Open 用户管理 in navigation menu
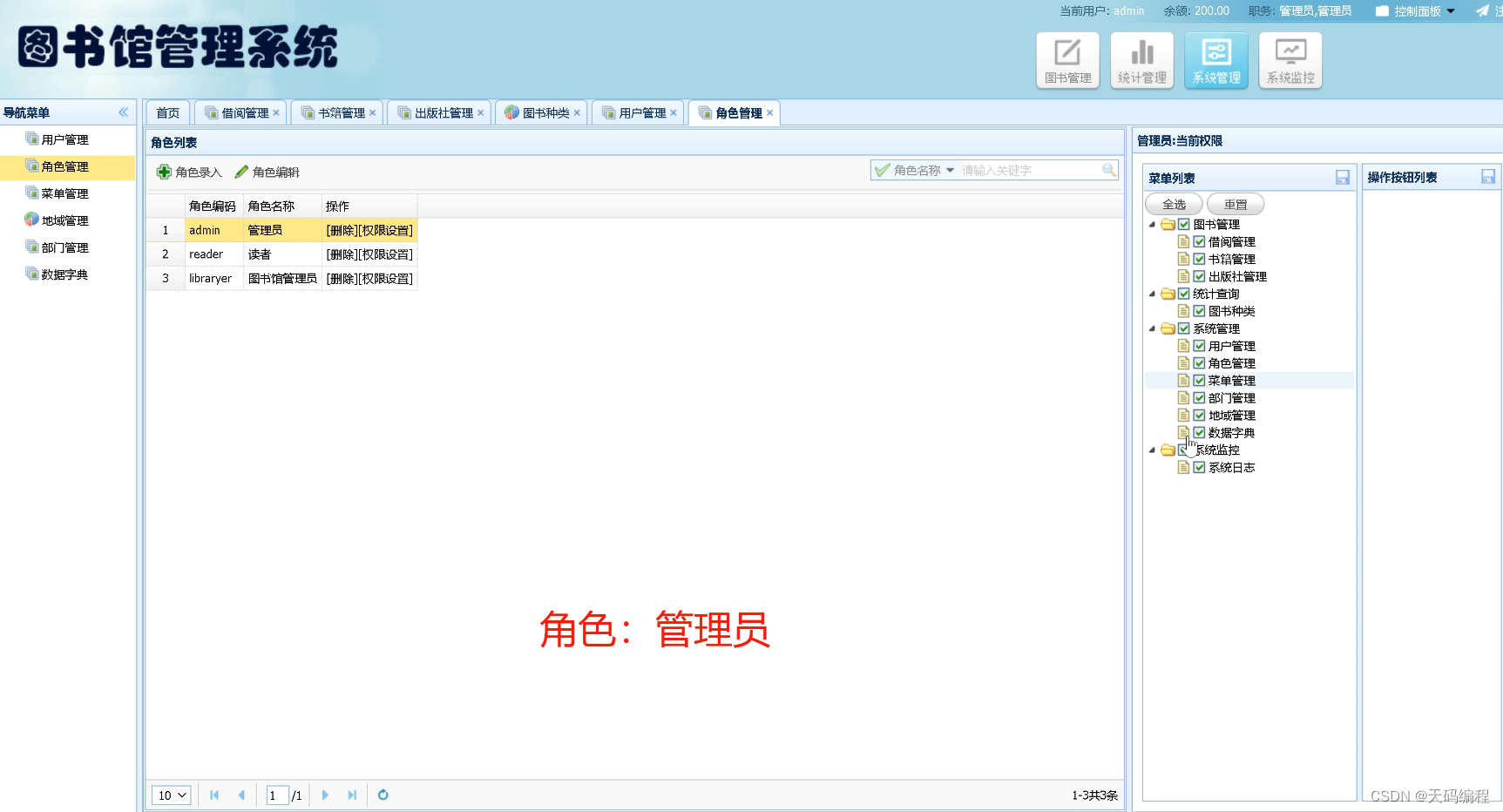 64,139
